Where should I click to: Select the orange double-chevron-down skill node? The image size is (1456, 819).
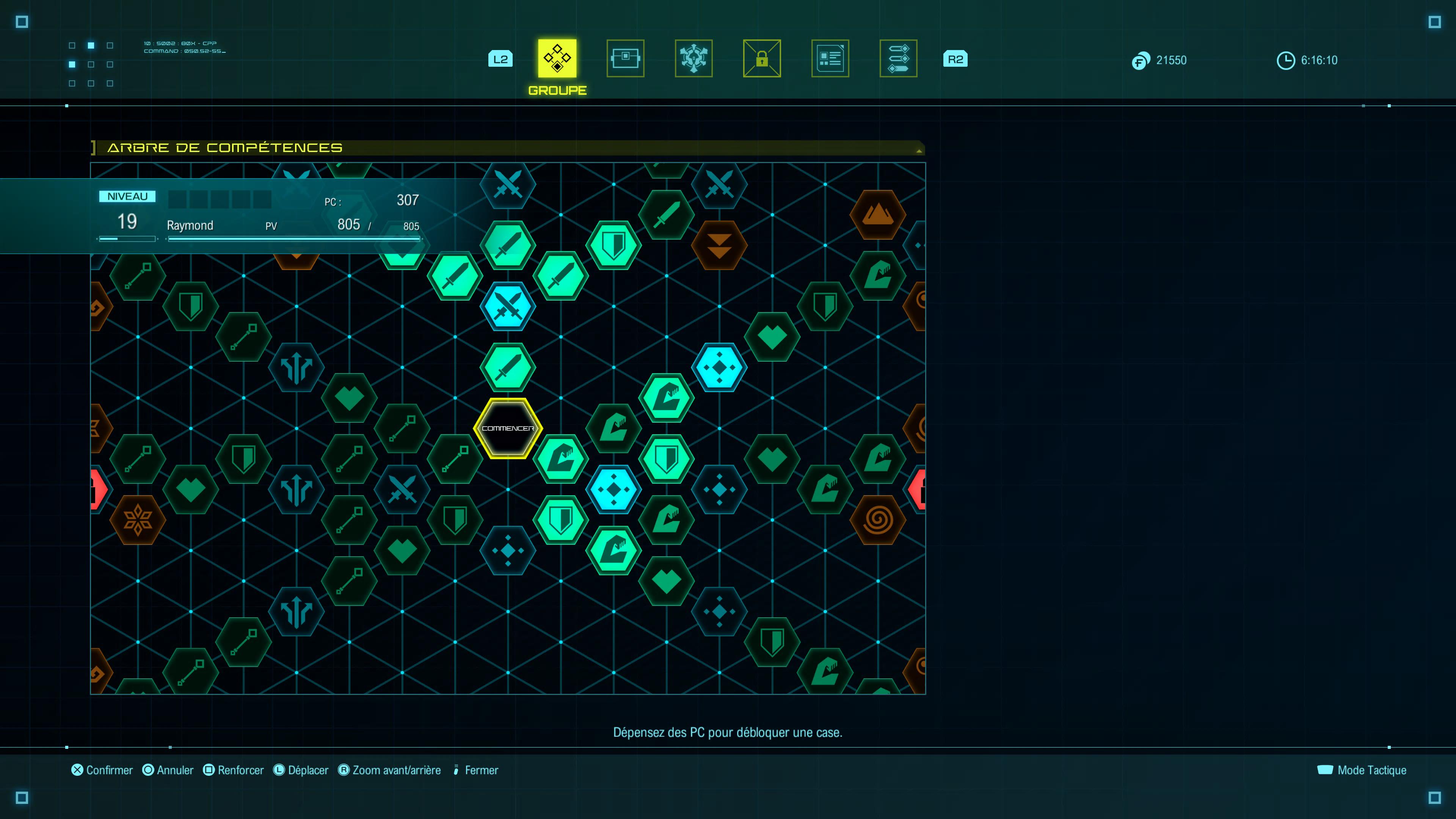click(719, 245)
